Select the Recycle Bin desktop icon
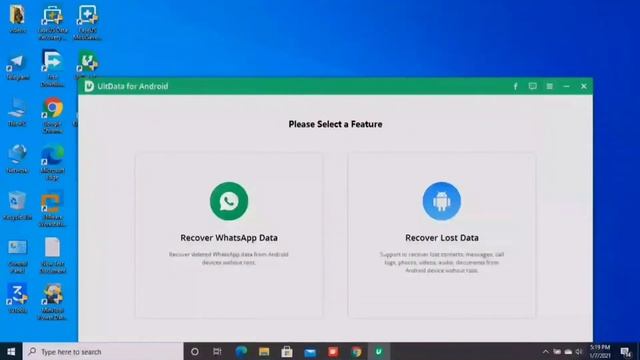This screenshot has width=640, height=360. click(18, 206)
